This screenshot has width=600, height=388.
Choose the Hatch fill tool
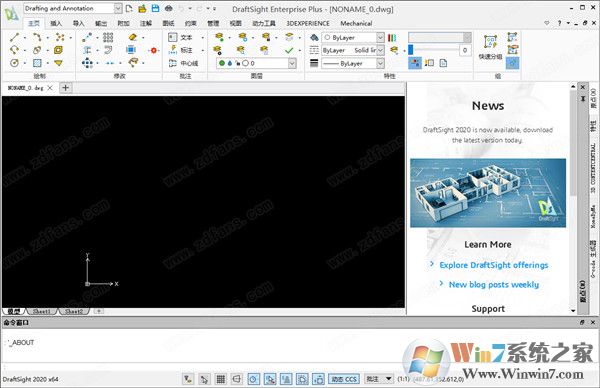pos(37,63)
